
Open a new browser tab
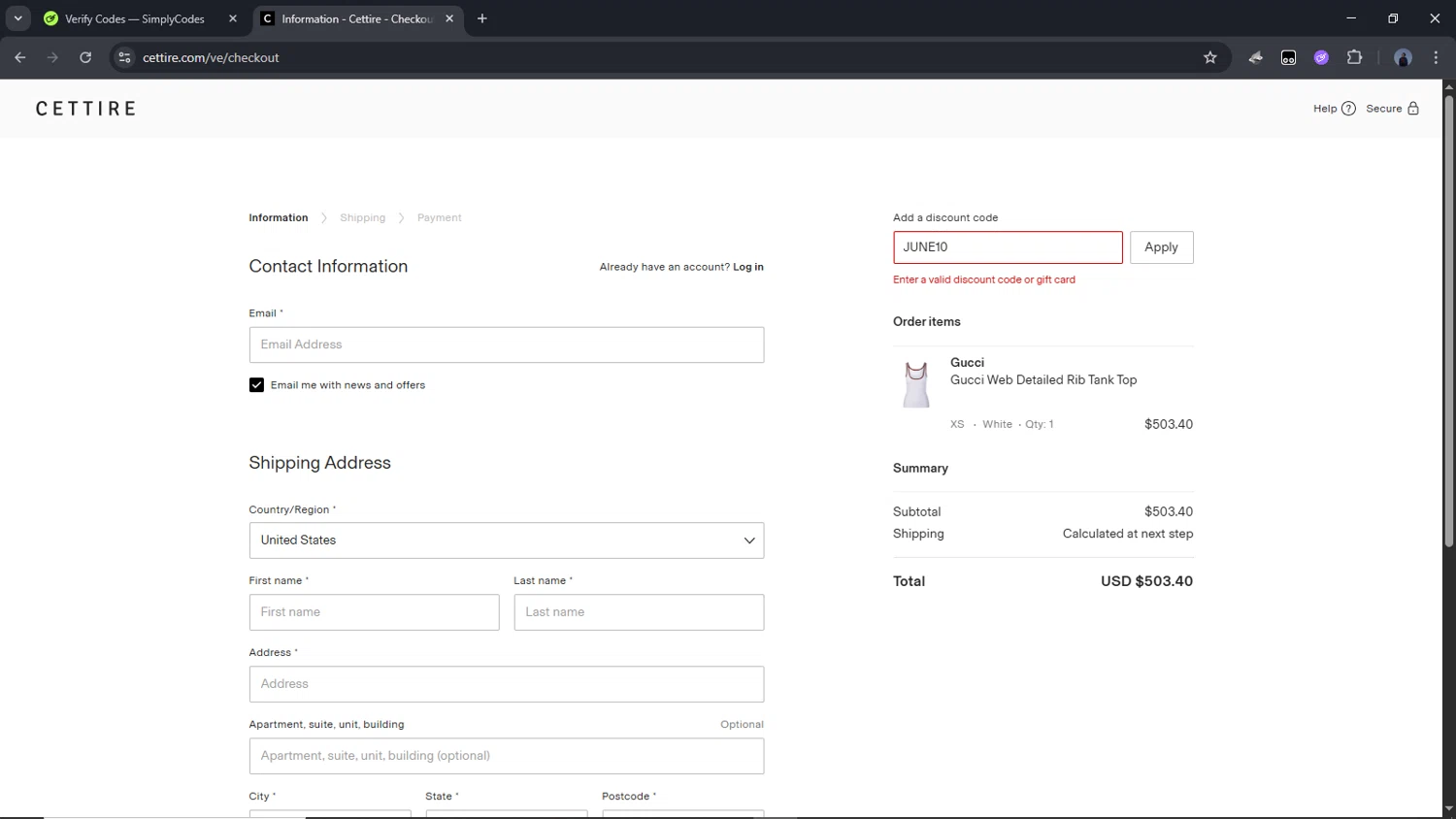pos(482,18)
